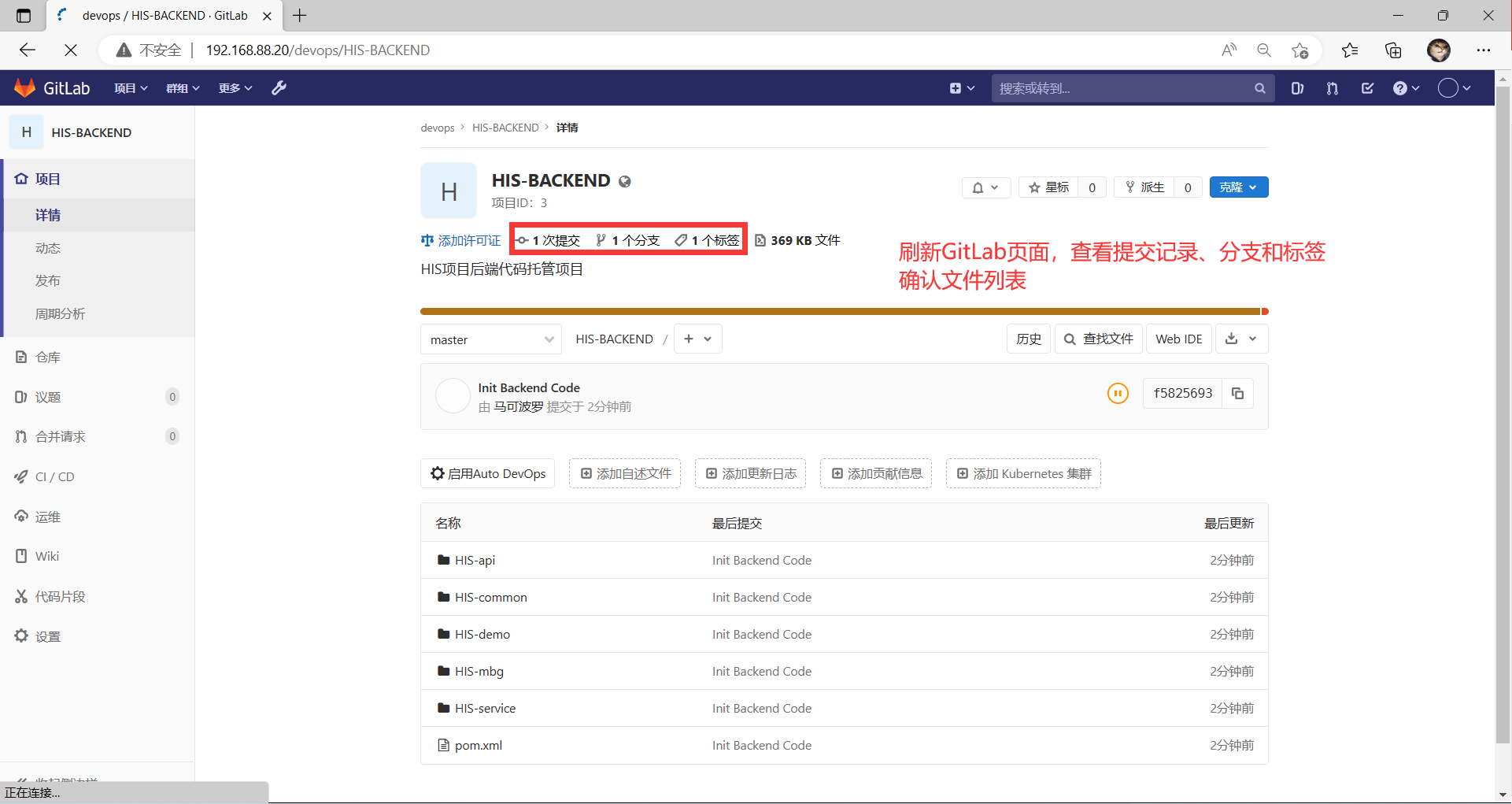
Task: Click the GitLab fox logo
Action: point(26,88)
